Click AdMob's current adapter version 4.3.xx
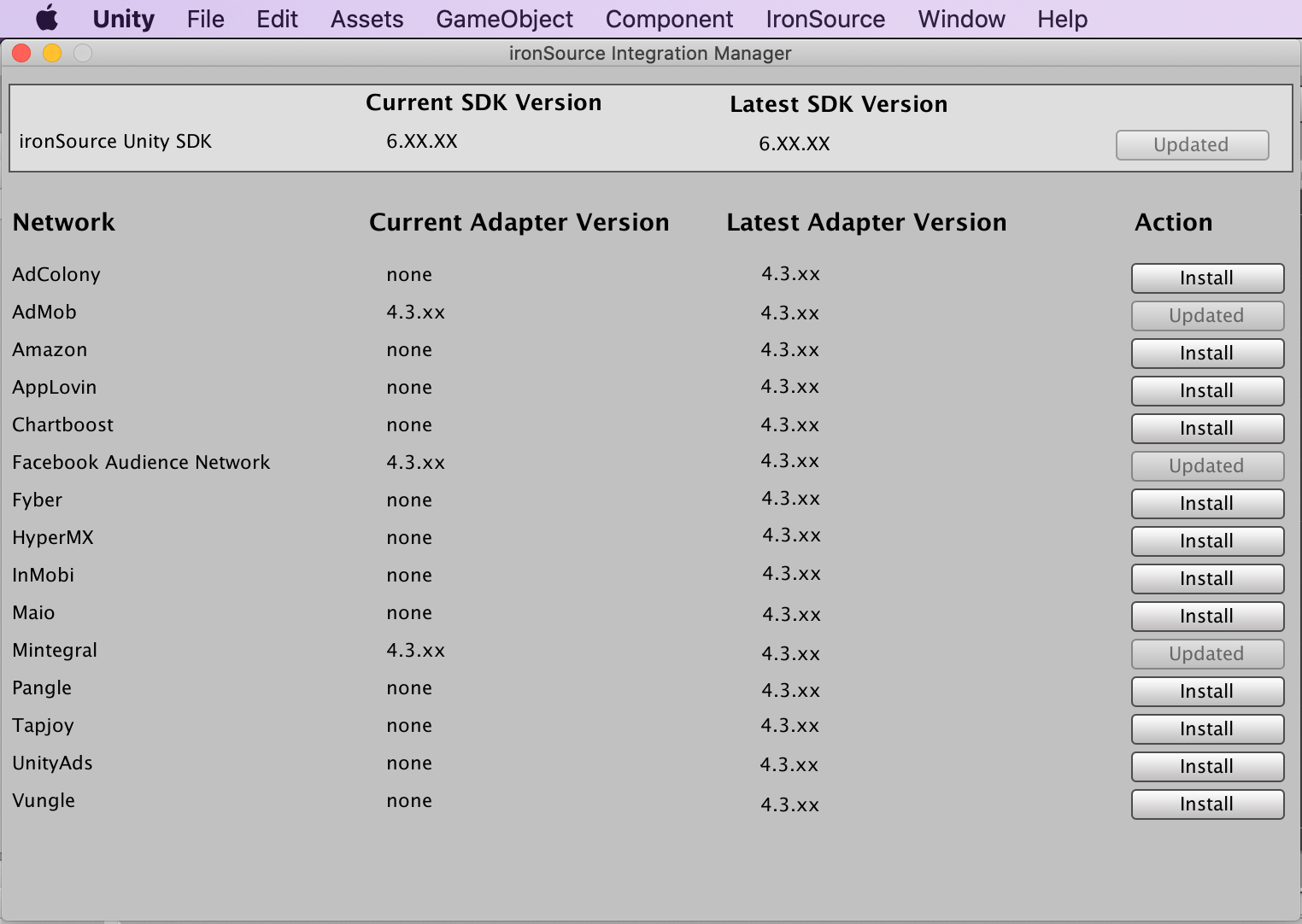The image size is (1302, 924). (416, 313)
